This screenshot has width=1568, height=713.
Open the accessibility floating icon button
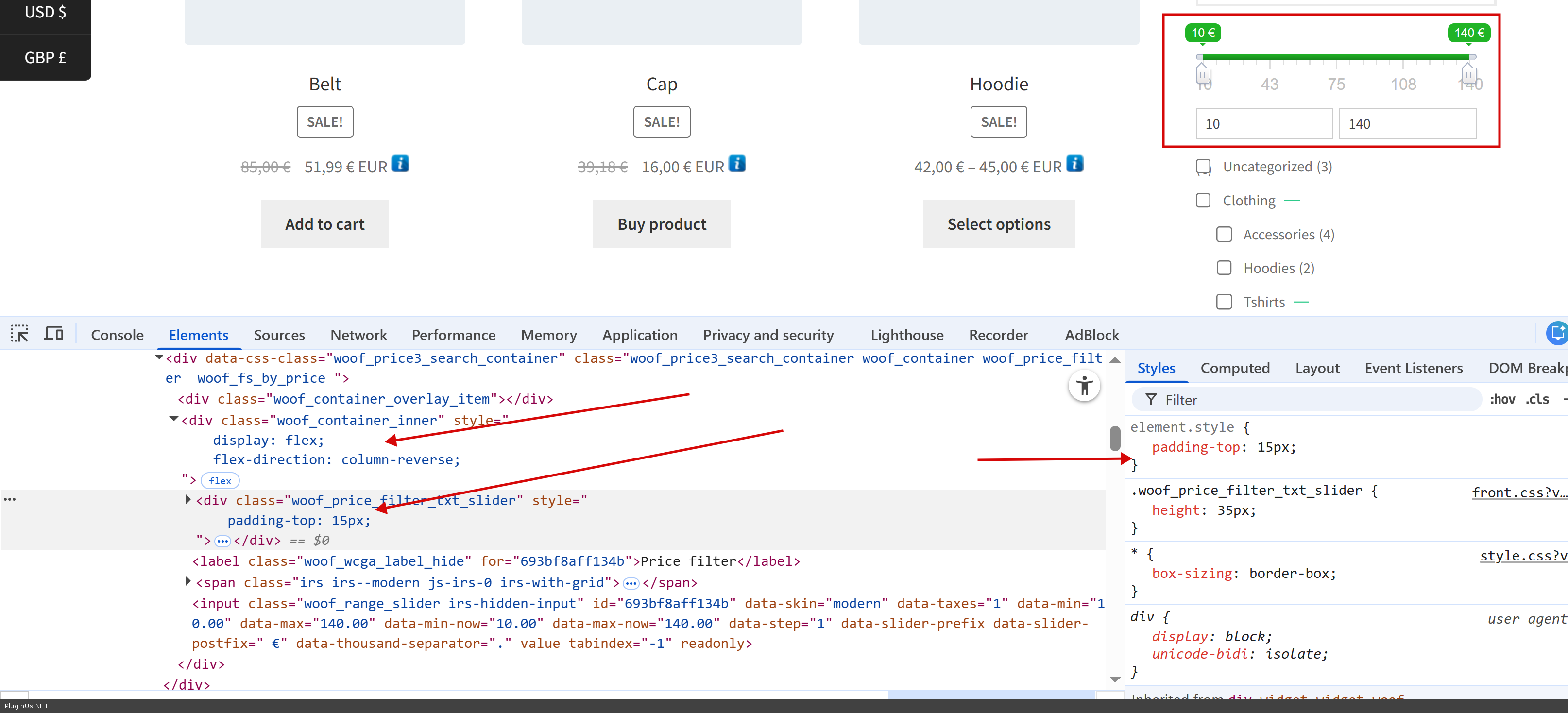pyautogui.click(x=1084, y=386)
